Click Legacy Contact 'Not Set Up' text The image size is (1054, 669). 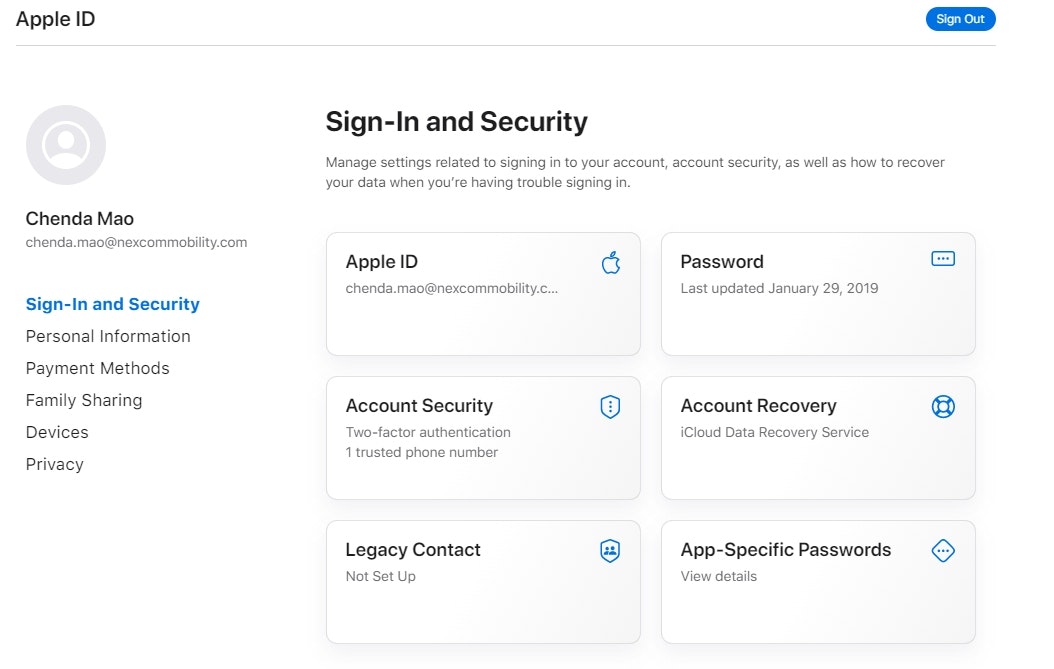(381, 576)
